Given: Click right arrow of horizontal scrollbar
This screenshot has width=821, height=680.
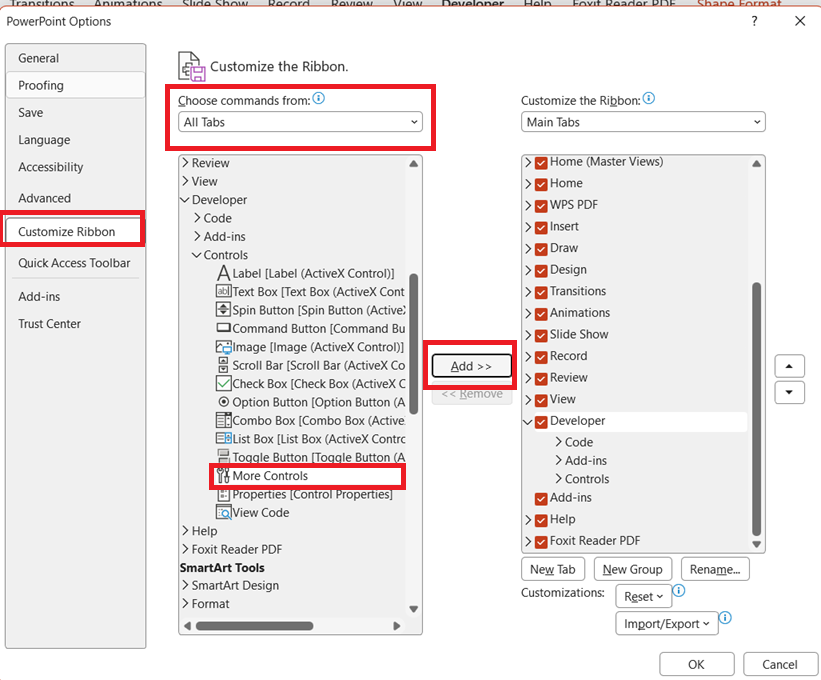Looking at the screenshot, I should coord(397,626).
